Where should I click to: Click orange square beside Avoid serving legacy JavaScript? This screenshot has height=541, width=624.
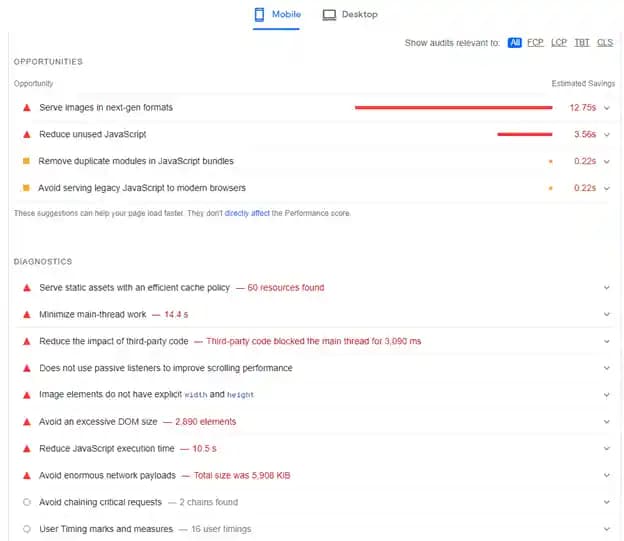[26, 188]
